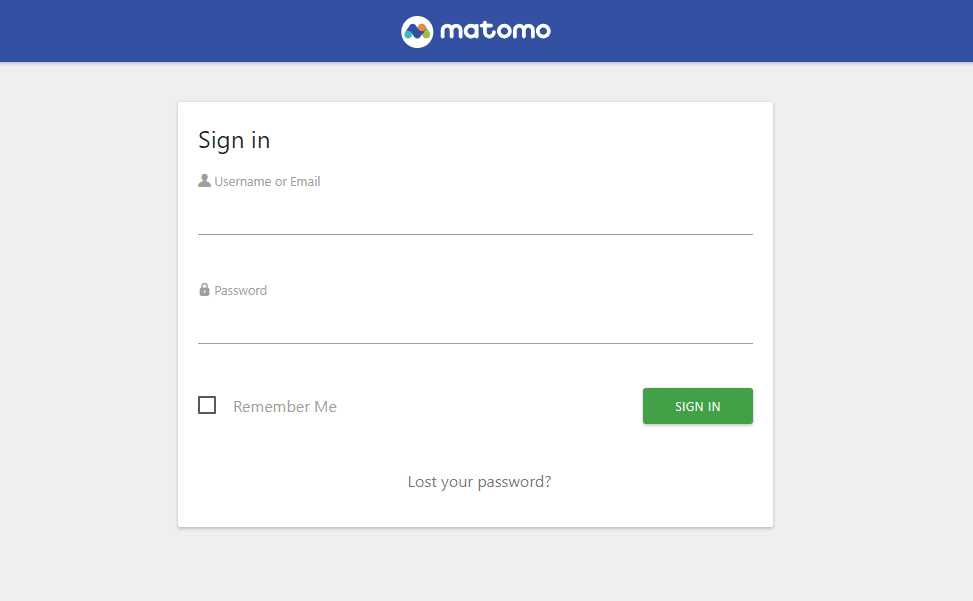Click the underline of Username field
The image size is (973, 601).
coord(475,234)
